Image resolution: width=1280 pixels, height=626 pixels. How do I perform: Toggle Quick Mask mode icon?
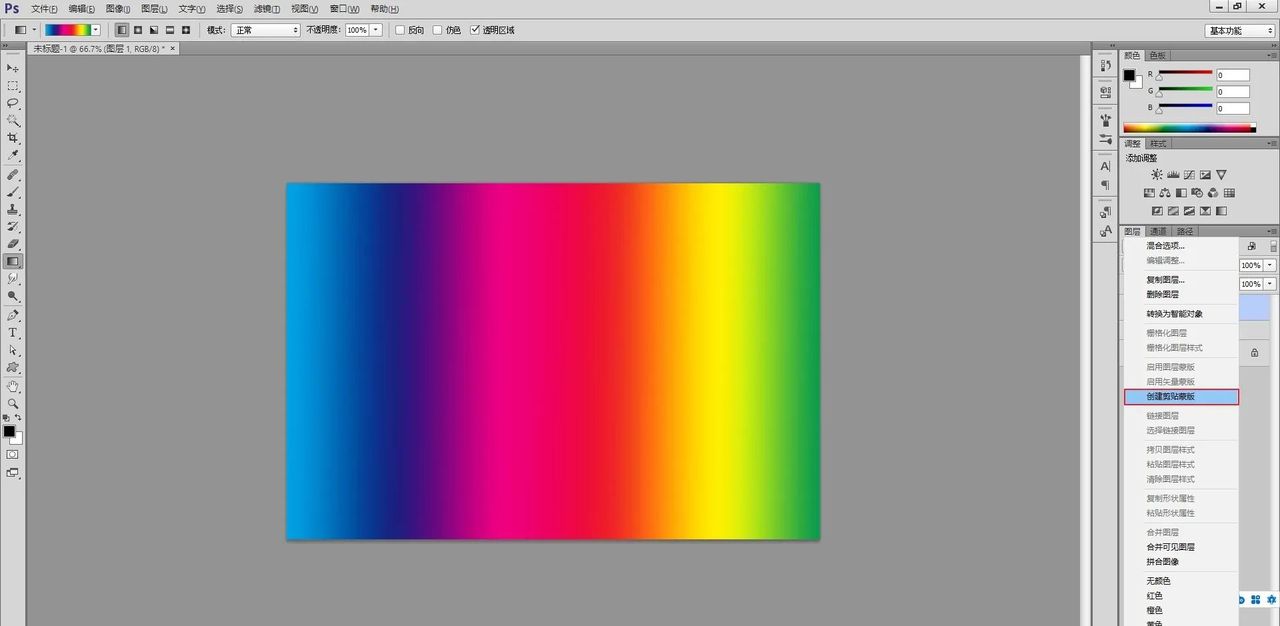click(x=13, y=454)
